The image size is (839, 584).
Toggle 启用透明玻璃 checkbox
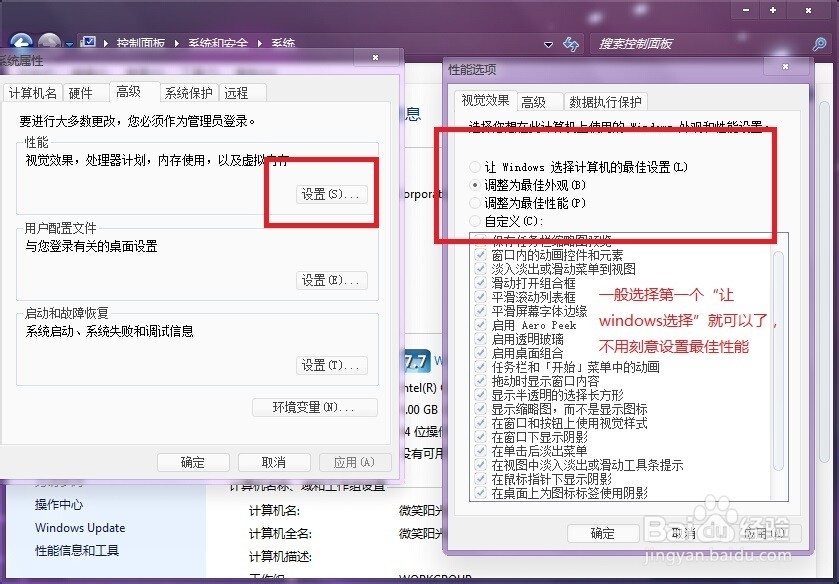point(480,339)
